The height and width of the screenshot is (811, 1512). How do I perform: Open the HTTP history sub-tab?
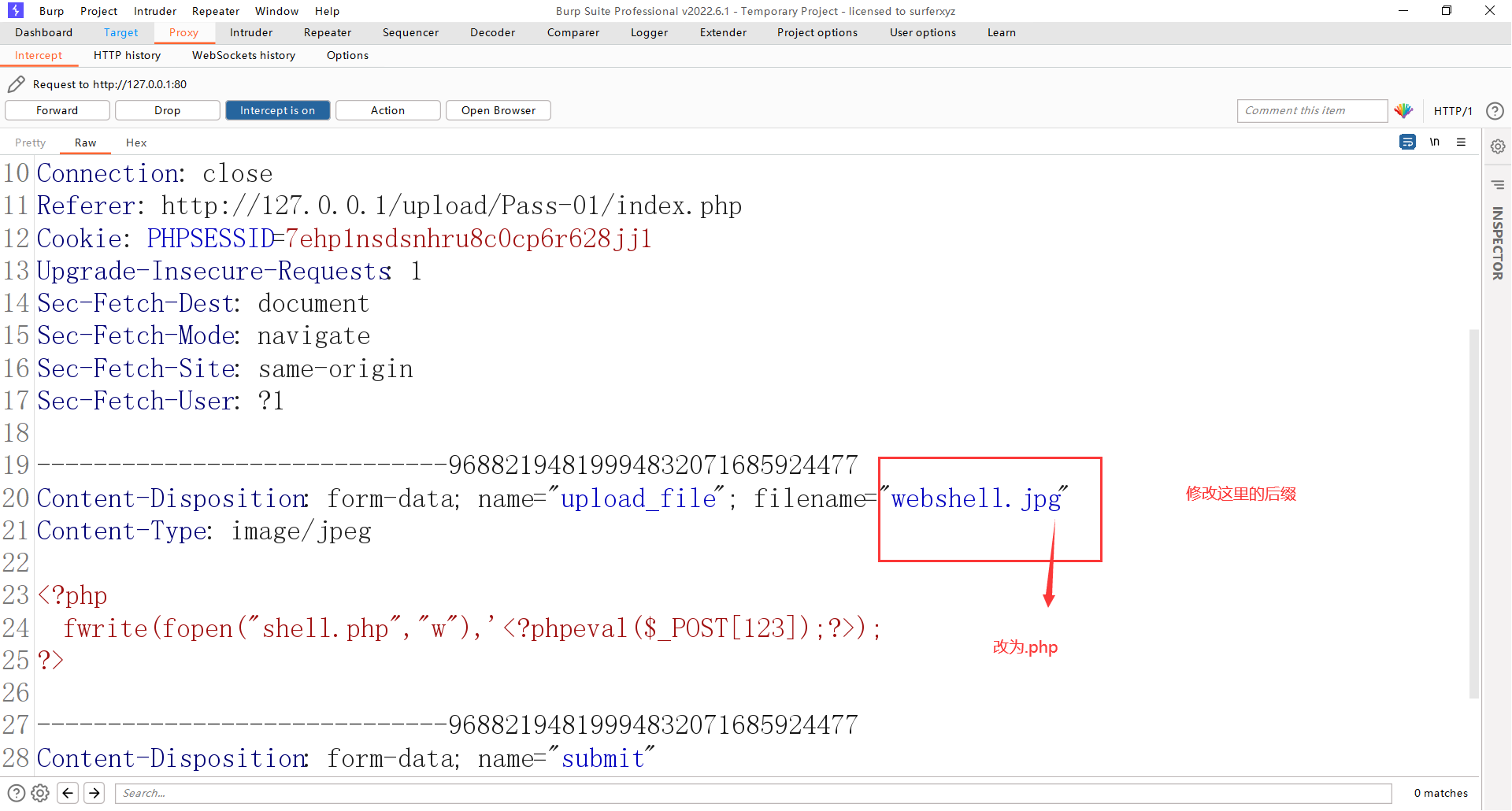[x=127, y=55]
